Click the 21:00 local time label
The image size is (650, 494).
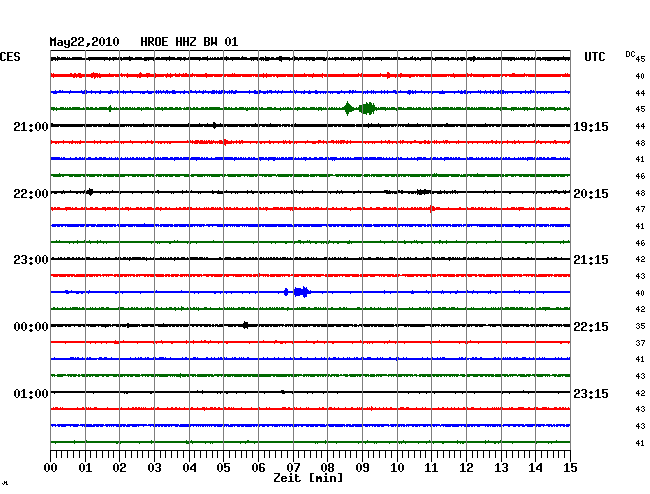(31, 126)
